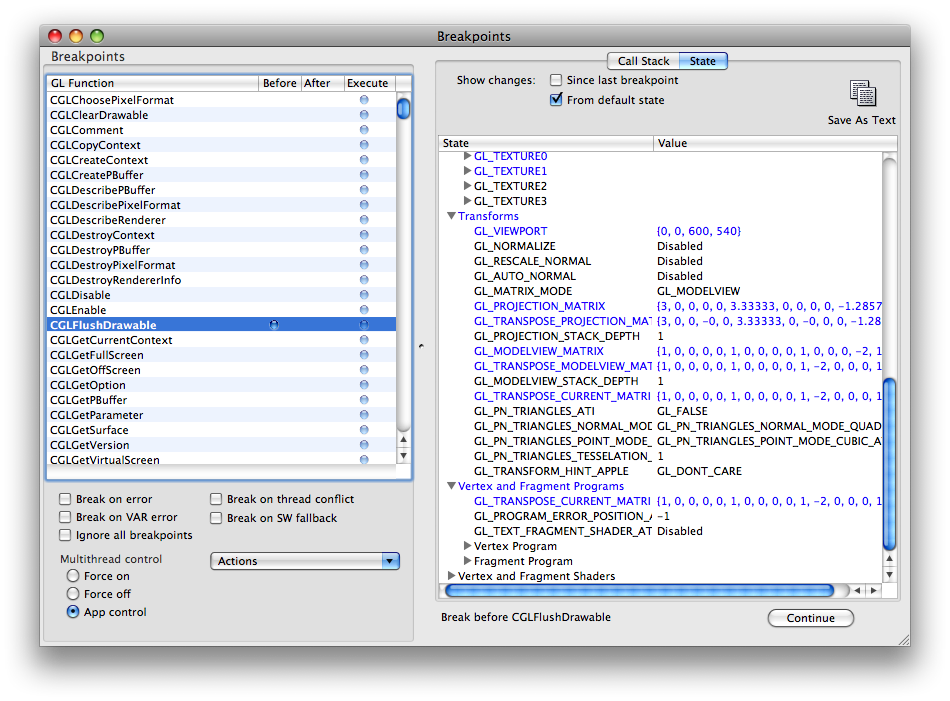Click the Execute dot for CGLCreateContext
Viewport: 950px width, 701px height.
pyautogui.click(x=364, y=160)
